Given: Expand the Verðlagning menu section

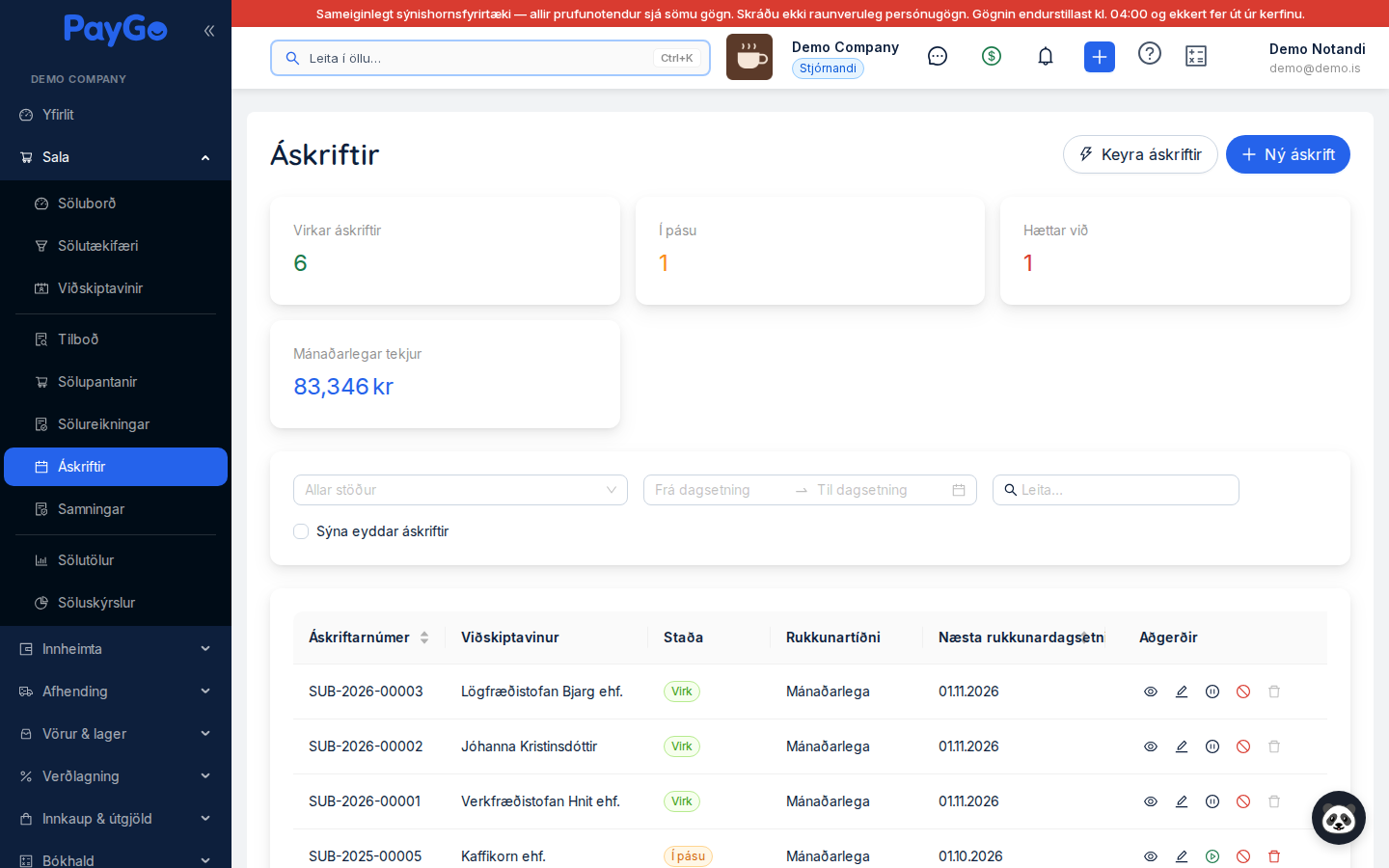Looking at the screenshot, I should click(116, 776).
